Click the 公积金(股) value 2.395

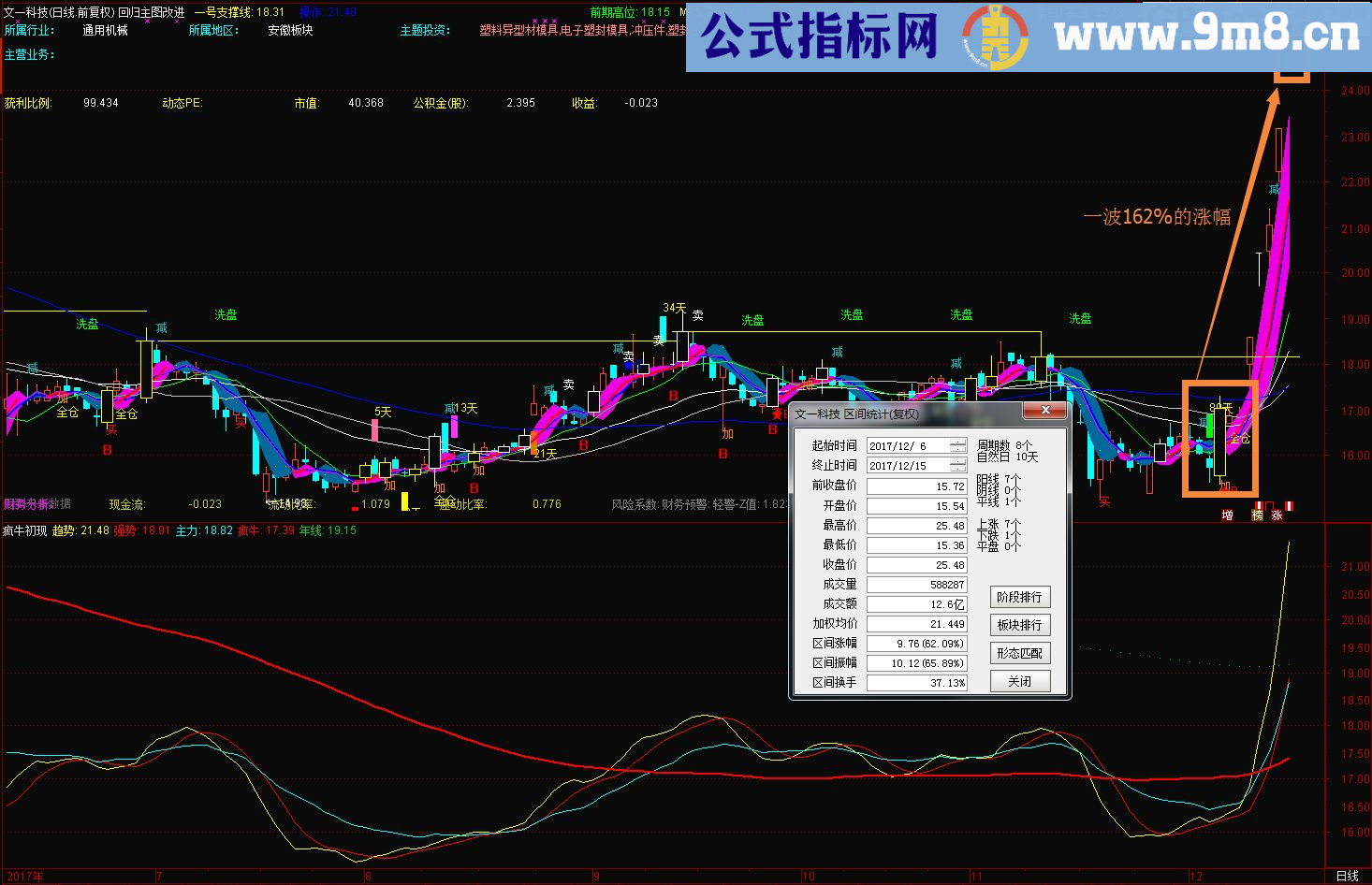(x=520, y=103)
